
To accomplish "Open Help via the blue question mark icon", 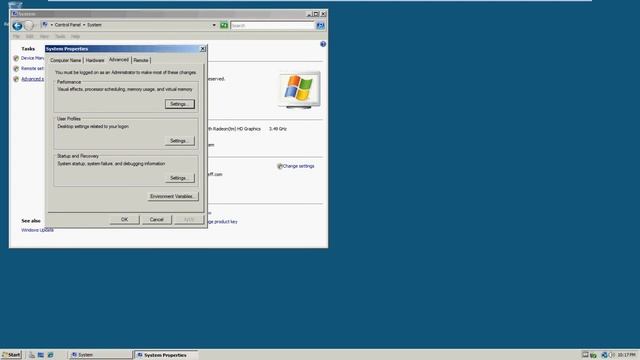I will pyautogui.click(x=323, y=44).
